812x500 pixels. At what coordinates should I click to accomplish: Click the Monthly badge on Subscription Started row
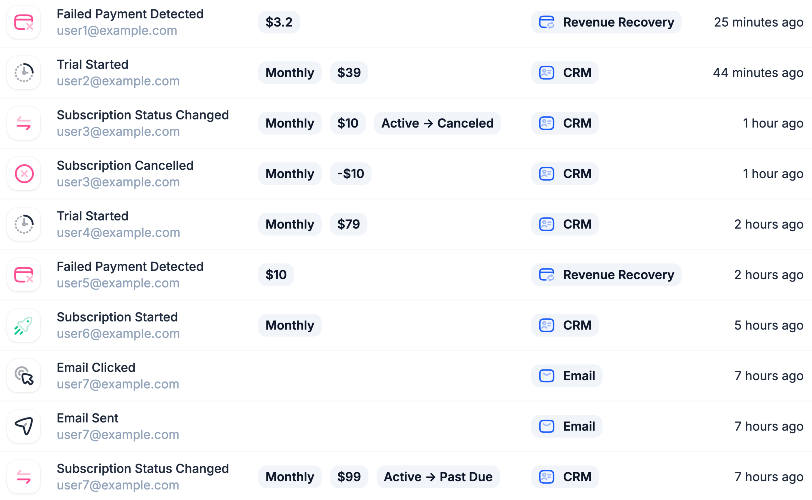click(x=290, y=325)
